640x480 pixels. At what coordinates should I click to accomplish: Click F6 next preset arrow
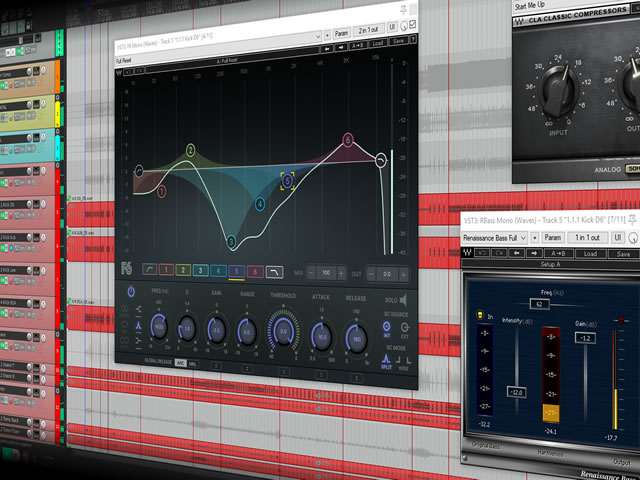point(341,48)
